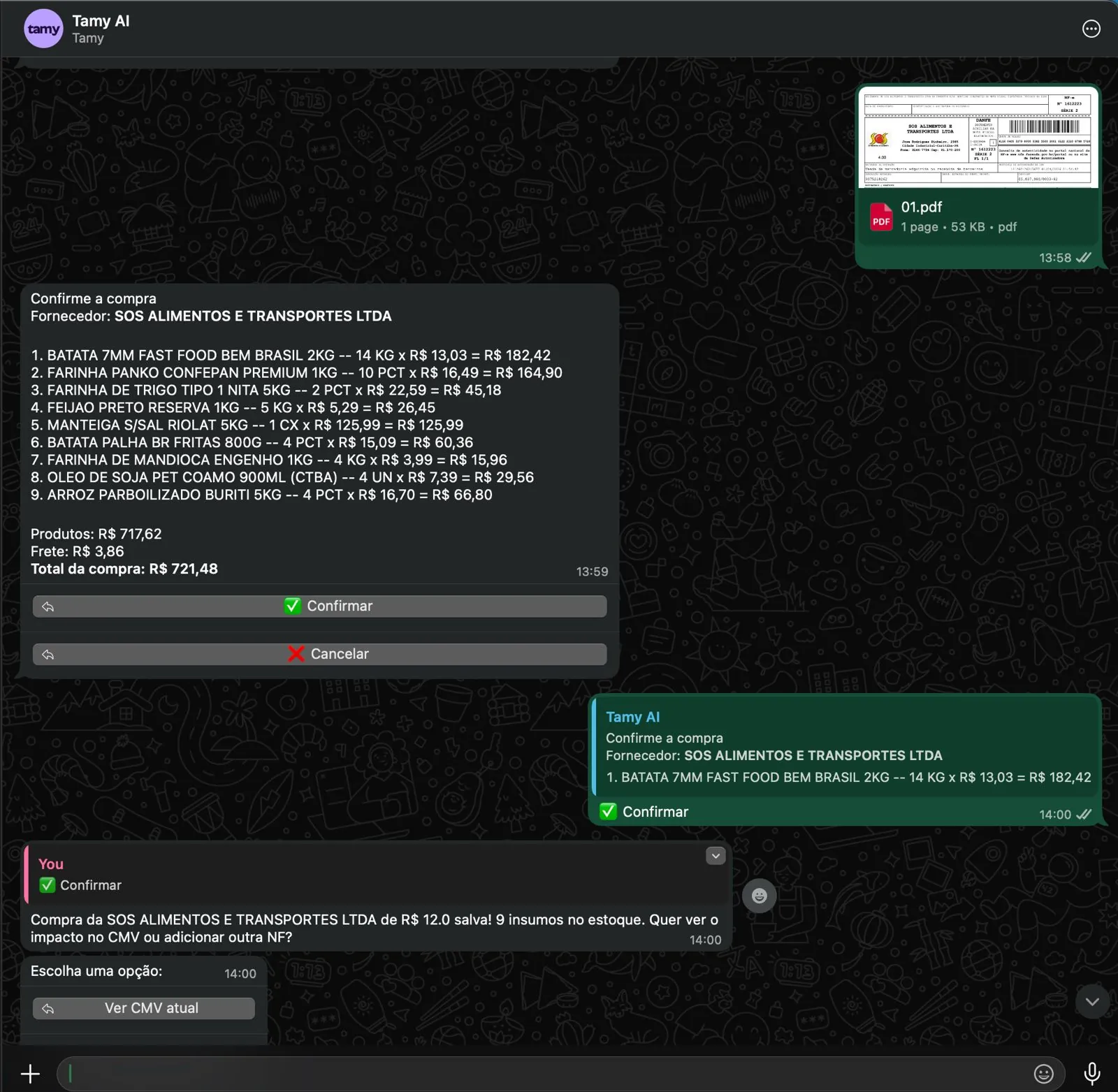Screen dimensions: 1118x1092
Task: Open the chat options menu (three dots)
Action: (1091, 29)
